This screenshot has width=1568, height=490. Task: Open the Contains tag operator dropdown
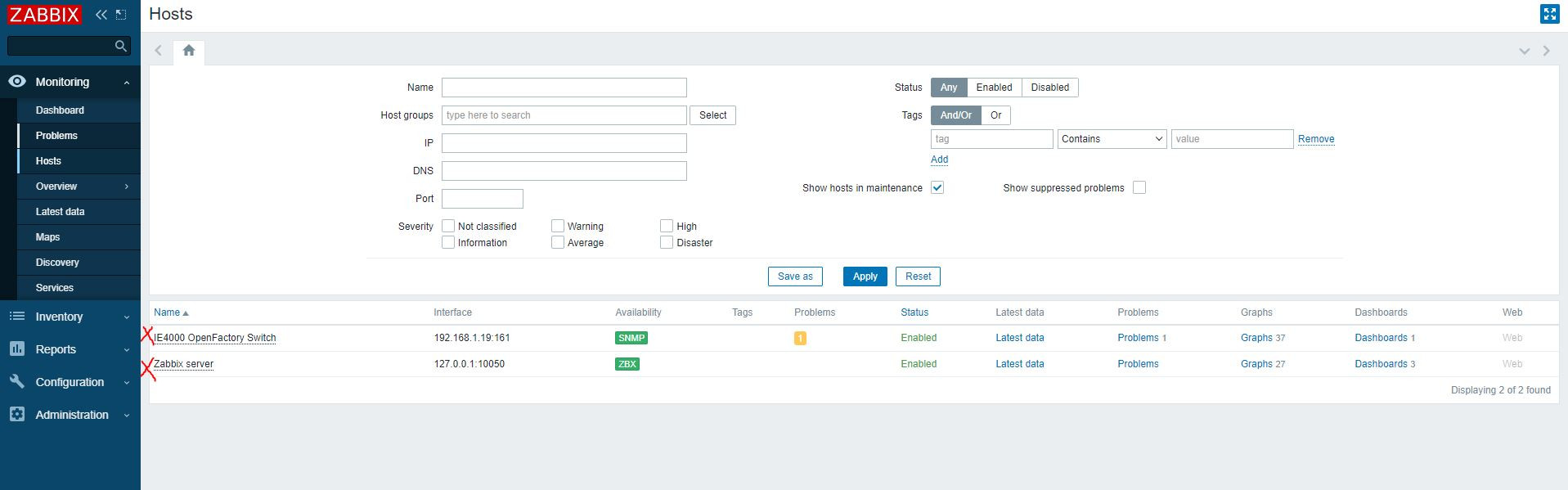(1112, 139)
